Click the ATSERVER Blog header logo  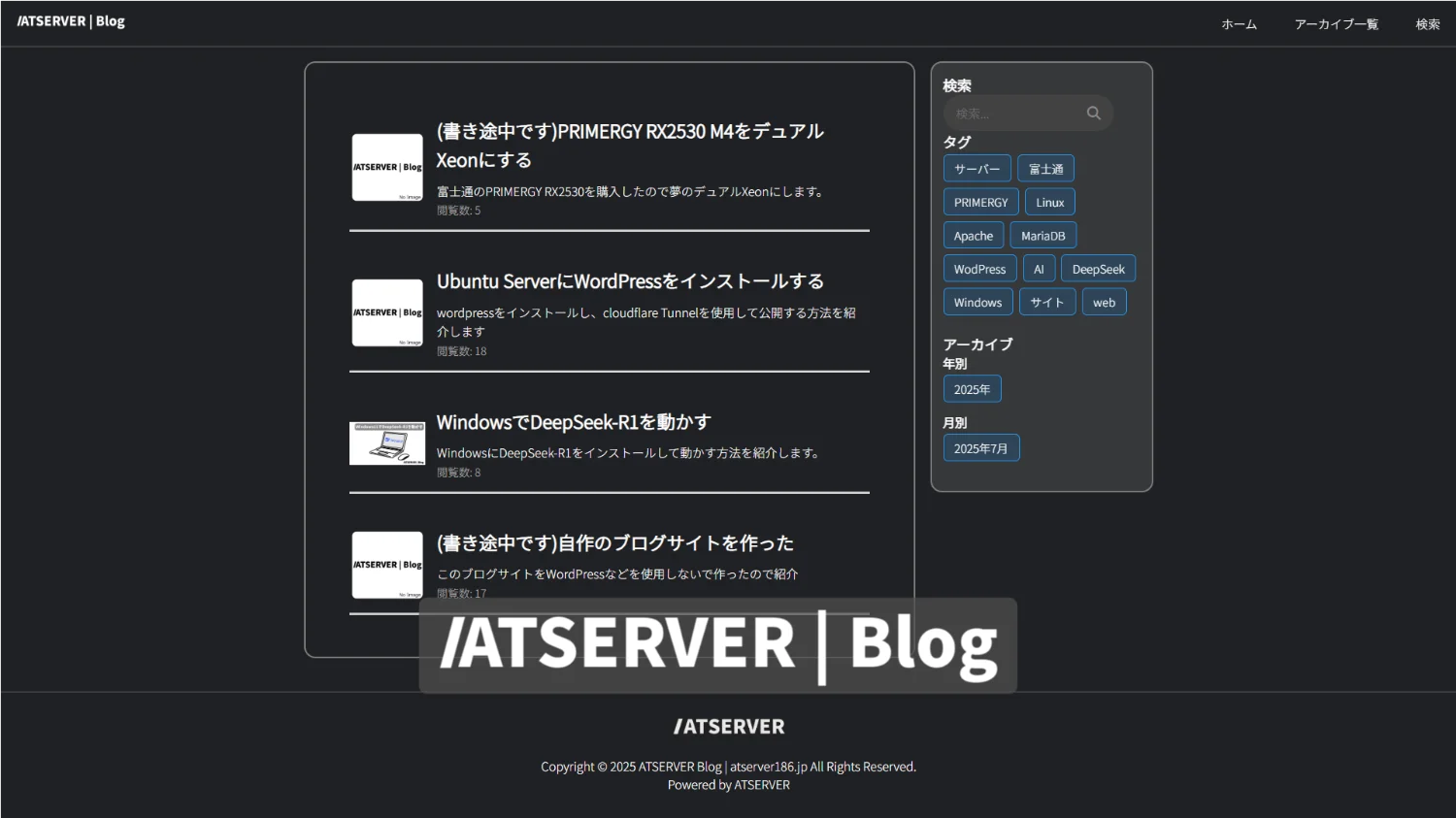pyautogui.click(x=71, y=21)
